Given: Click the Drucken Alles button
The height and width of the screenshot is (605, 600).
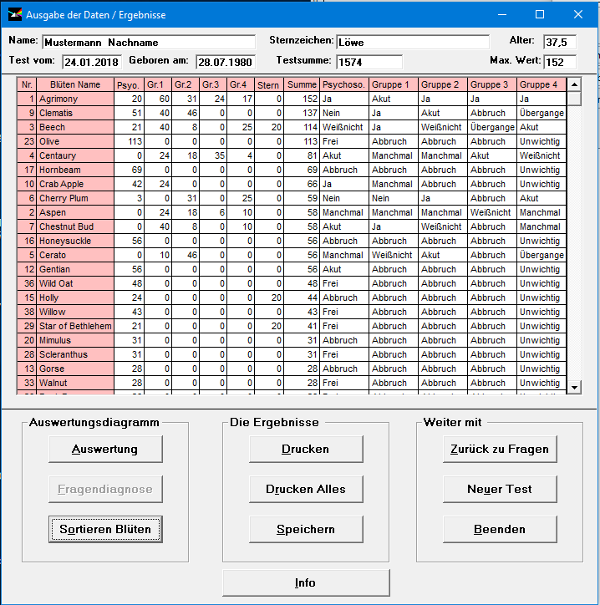Looking at the screenshot, I should coord(306,489).
